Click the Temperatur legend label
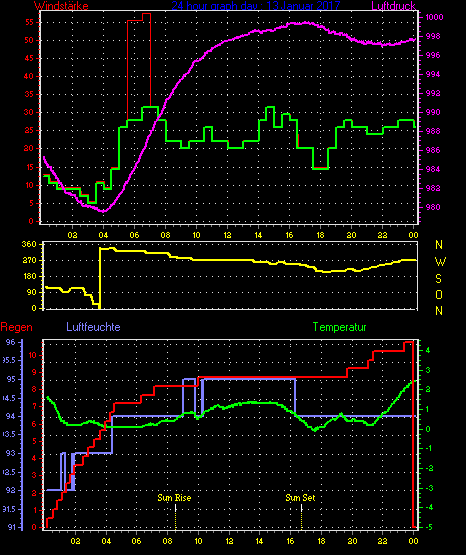The width and height of the screenshot is (466, 555). click(x=339, y=327)
